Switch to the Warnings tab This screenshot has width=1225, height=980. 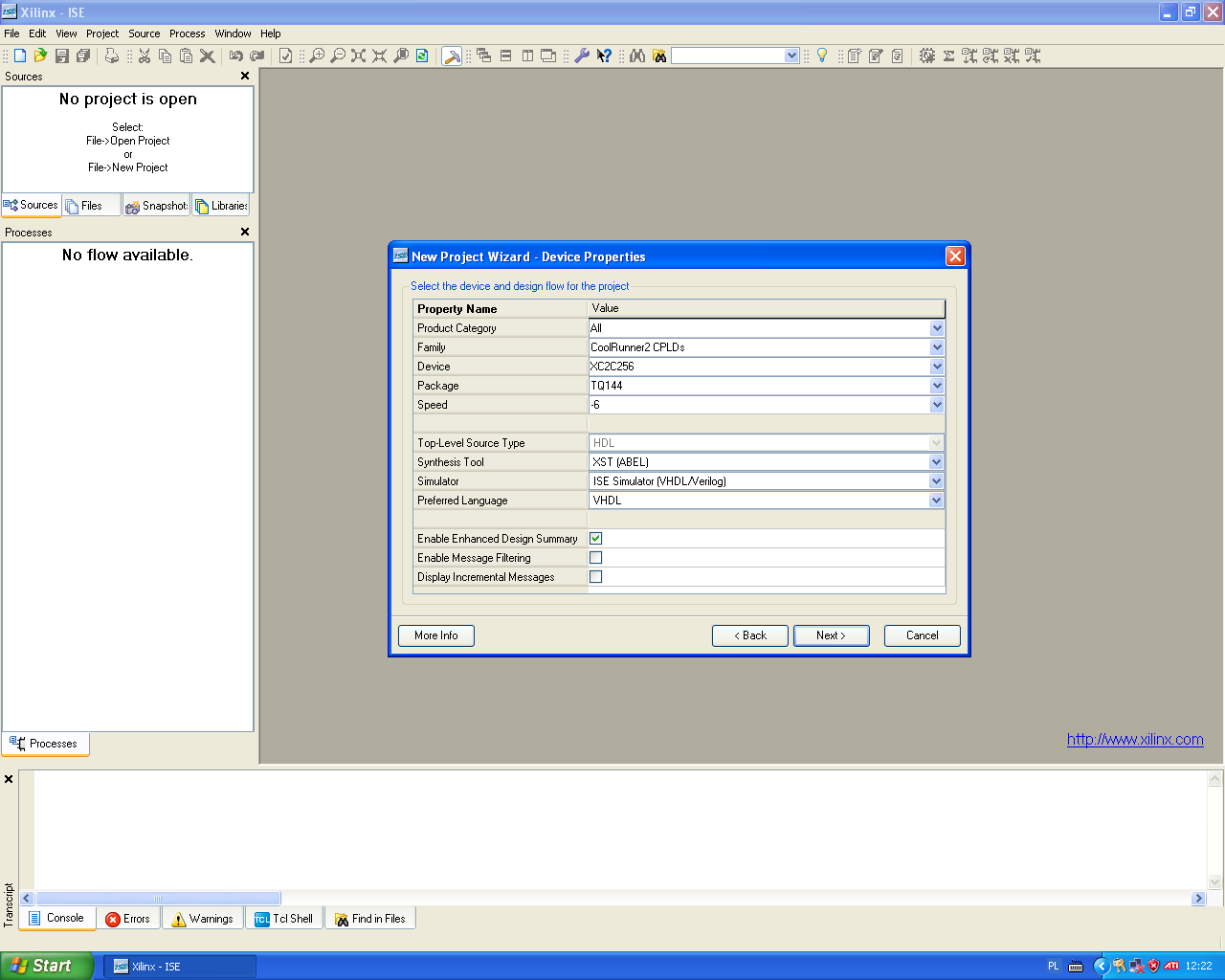(202, 919)
